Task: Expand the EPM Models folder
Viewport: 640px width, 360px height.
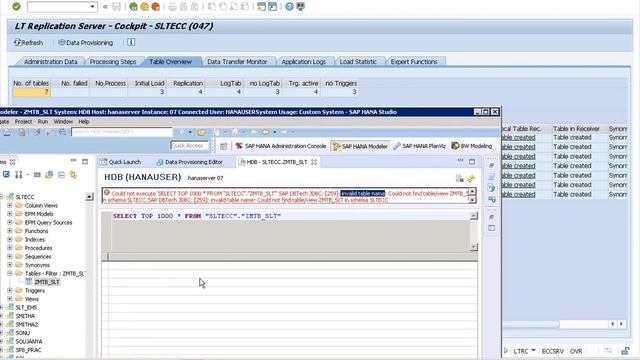Action: pos(10,214)
